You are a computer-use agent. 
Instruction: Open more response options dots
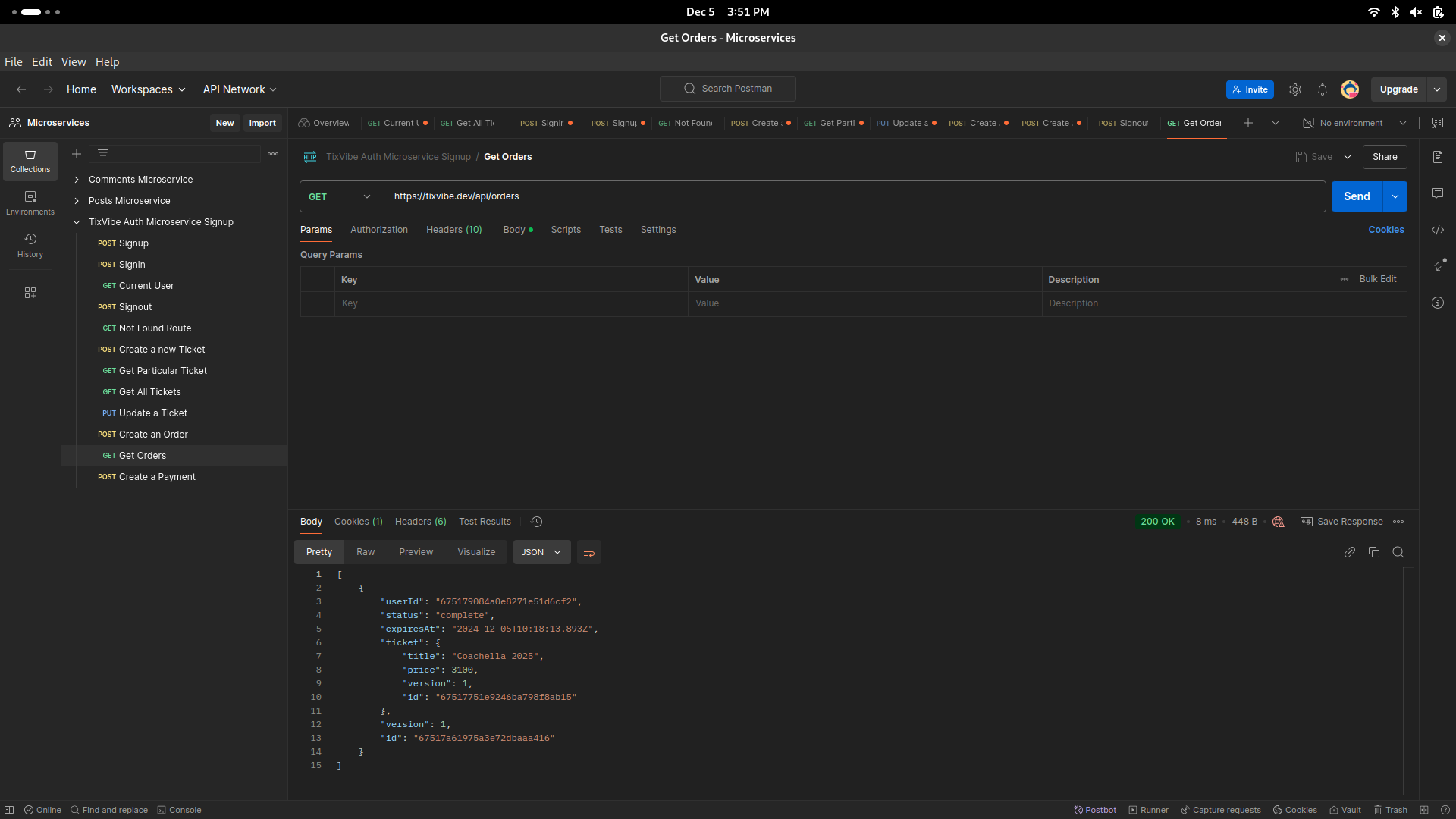coord(1398,522)
